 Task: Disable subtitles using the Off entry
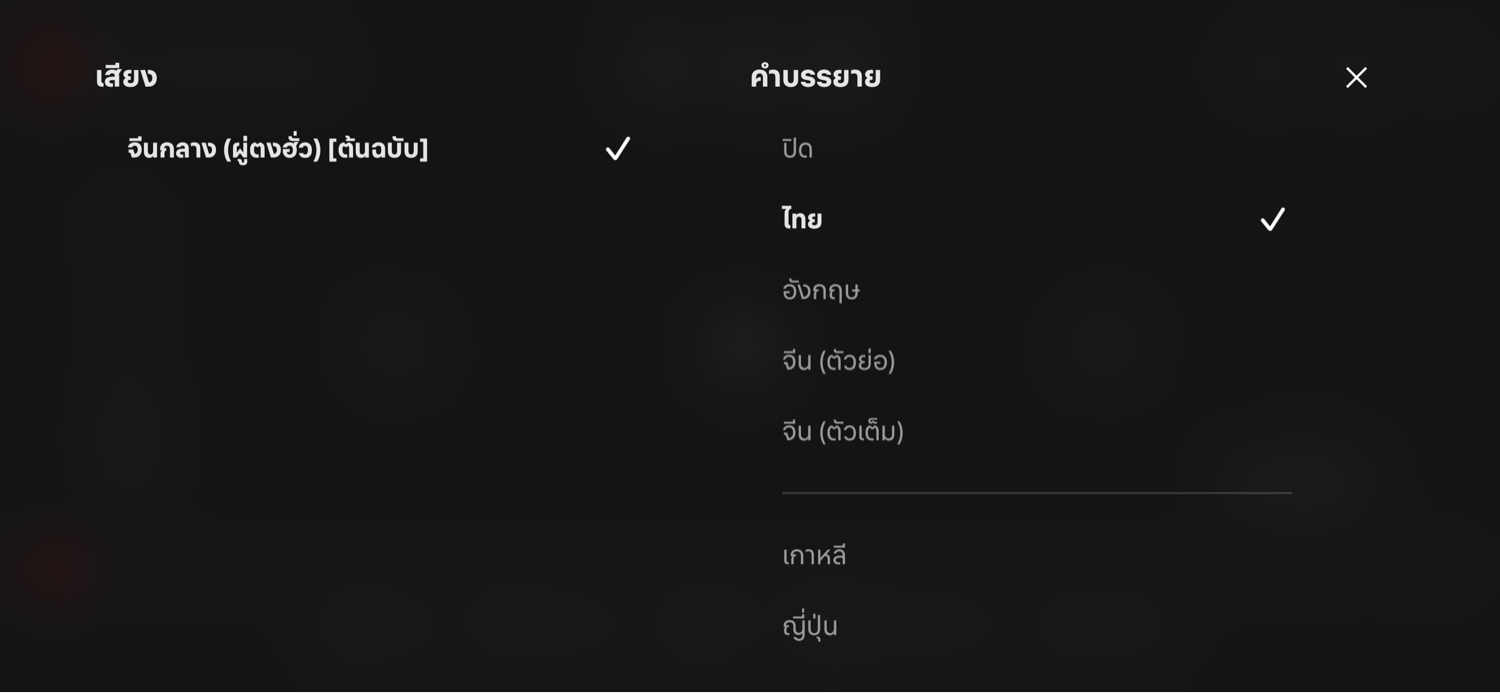click(x=797, y=149)
